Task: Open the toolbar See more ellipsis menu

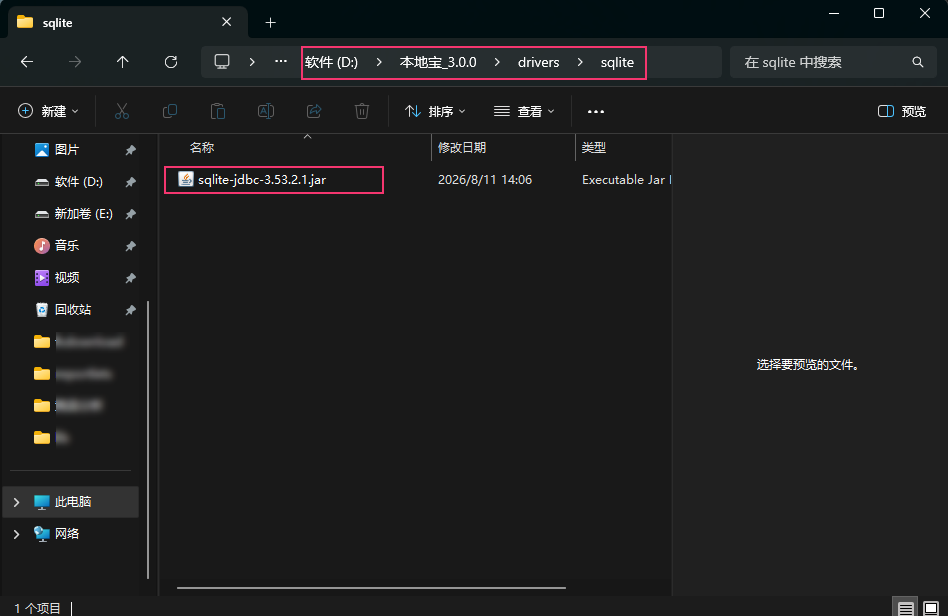Action: [596, 111]
